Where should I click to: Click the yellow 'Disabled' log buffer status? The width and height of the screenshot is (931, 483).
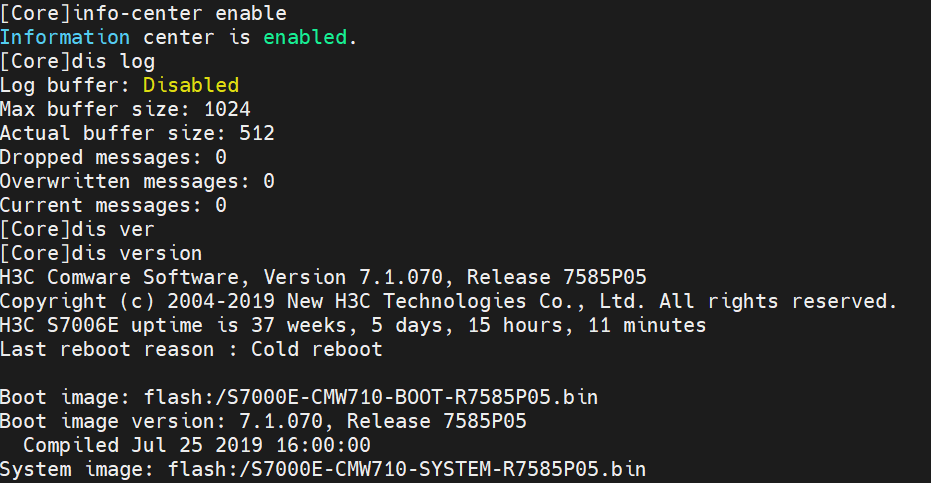(x=191, y=85)
